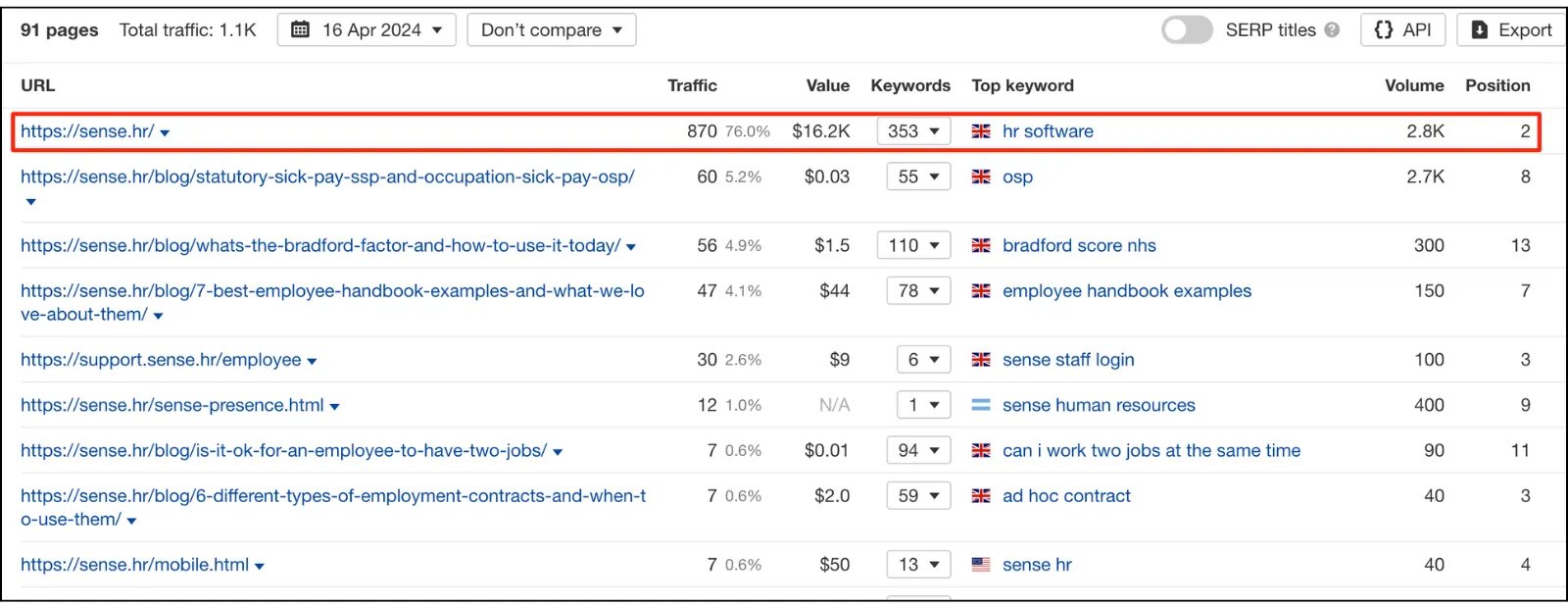The height and width of the screenshot is (606, 1568).
Task: Sort by Keywords column header
Action: pos(910,85)
